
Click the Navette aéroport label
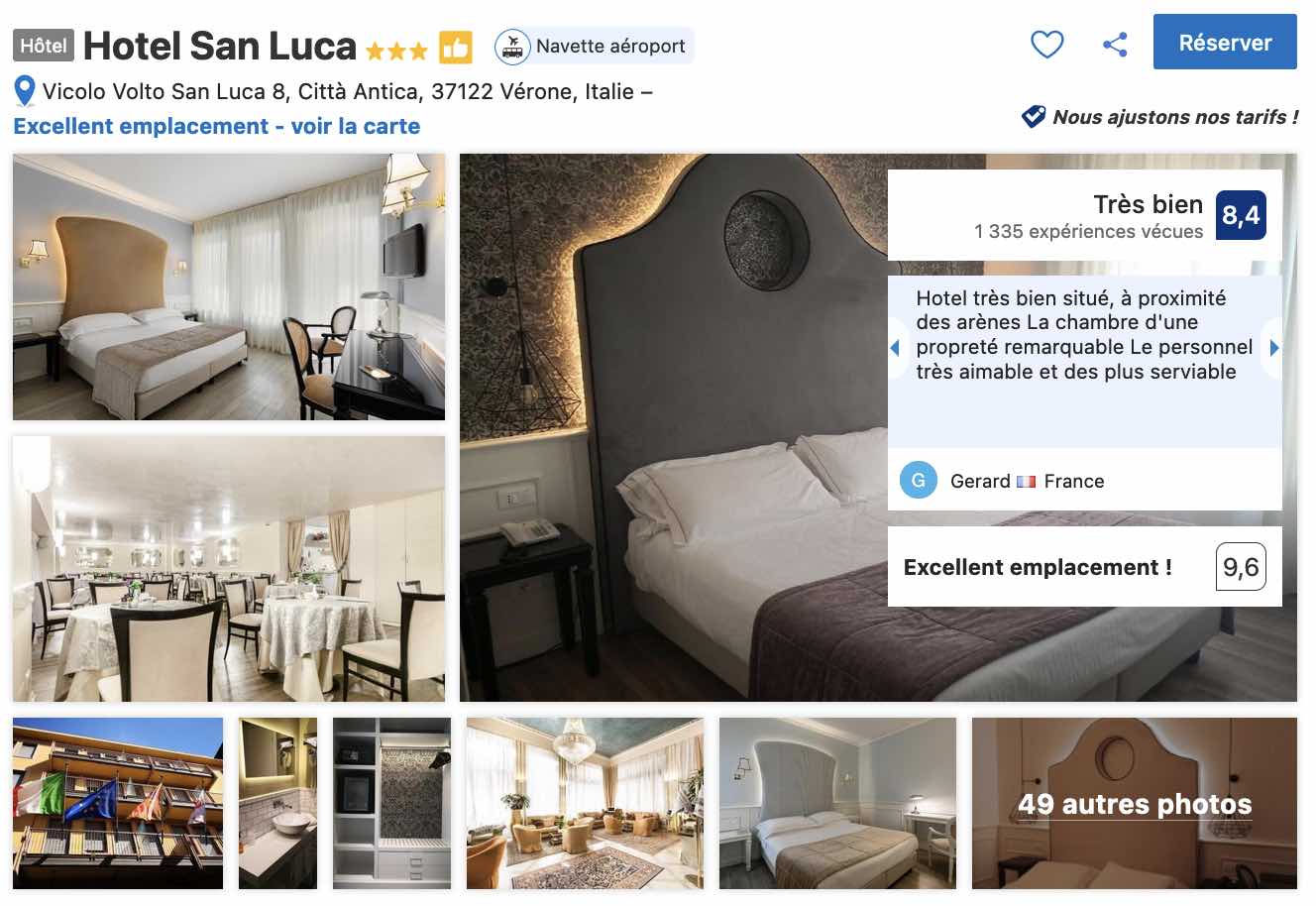[610, 46]
